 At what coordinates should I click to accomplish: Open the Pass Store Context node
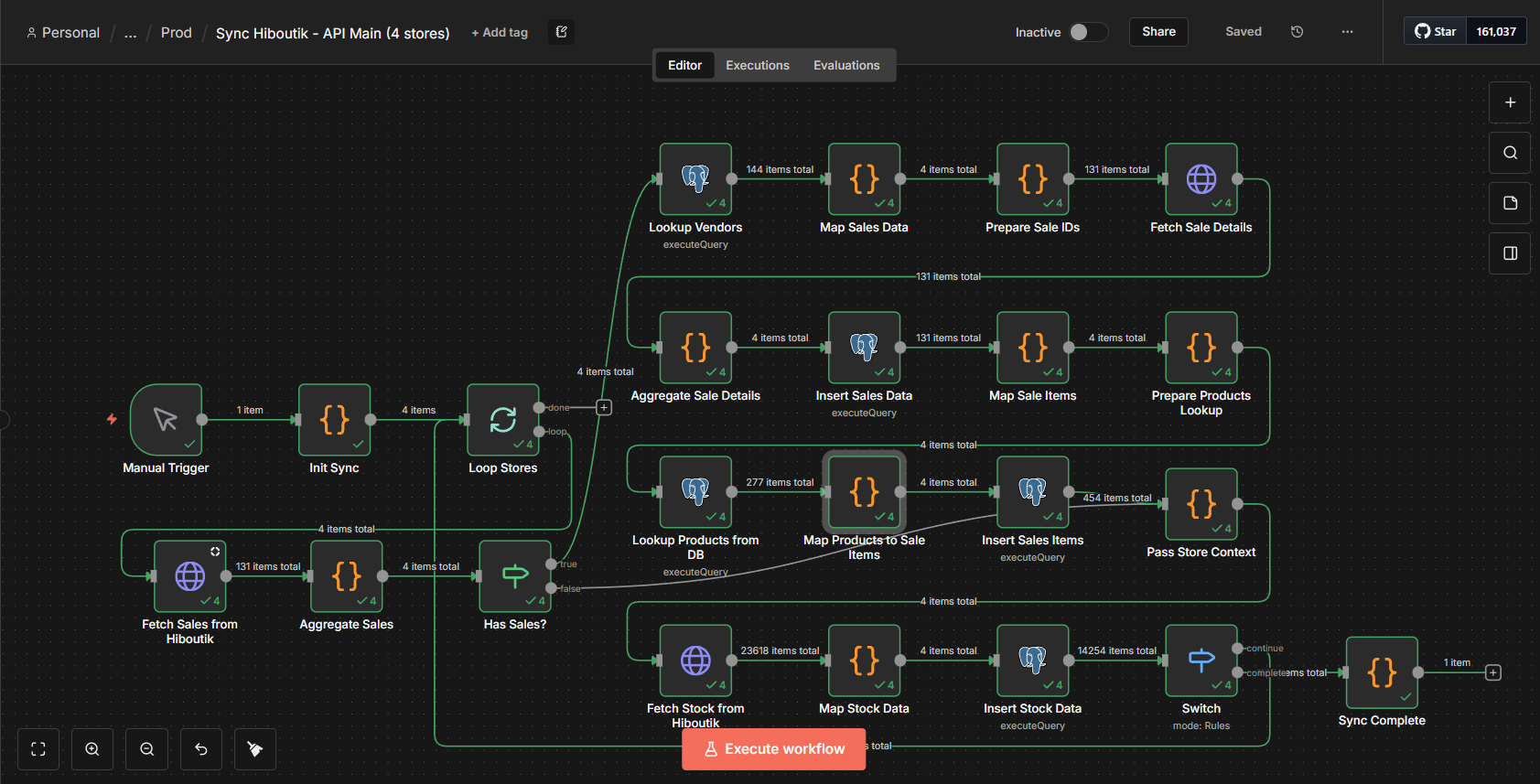pyautogui.click(x=1201, y=504)
